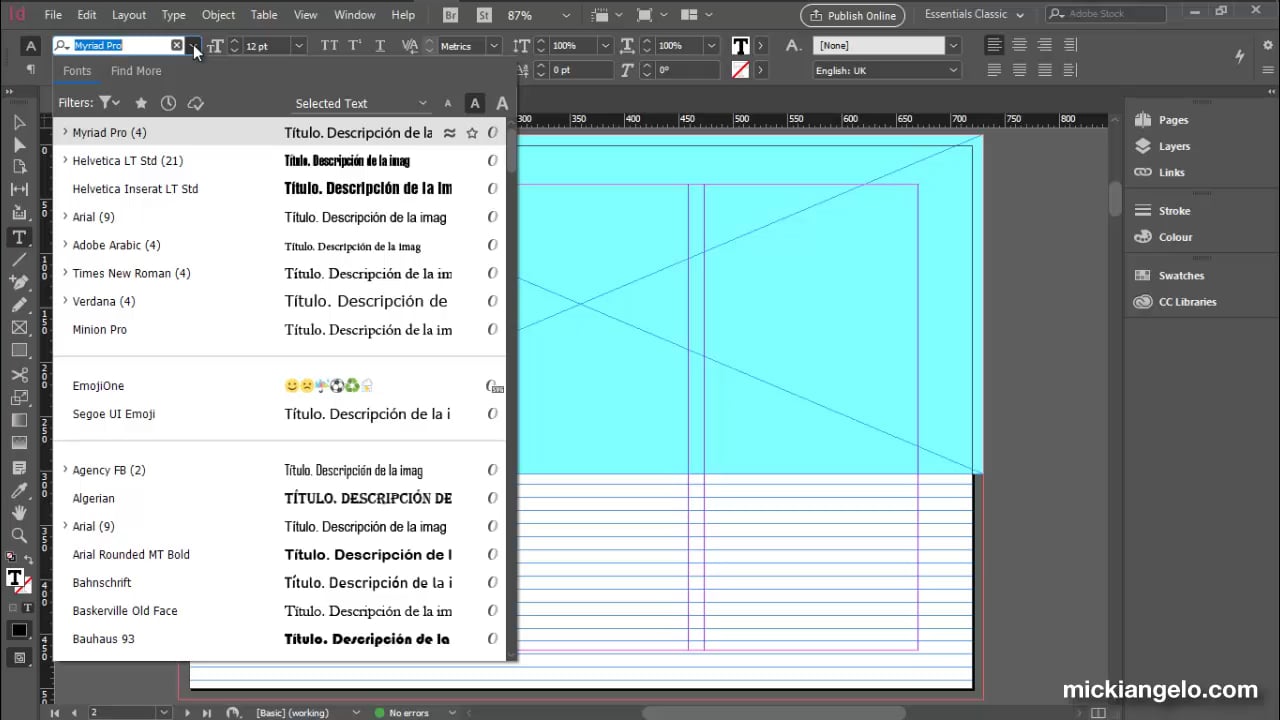The image size is (1280, 720).
Task: Set smallest font preview size
Action: tap(448, 104)
